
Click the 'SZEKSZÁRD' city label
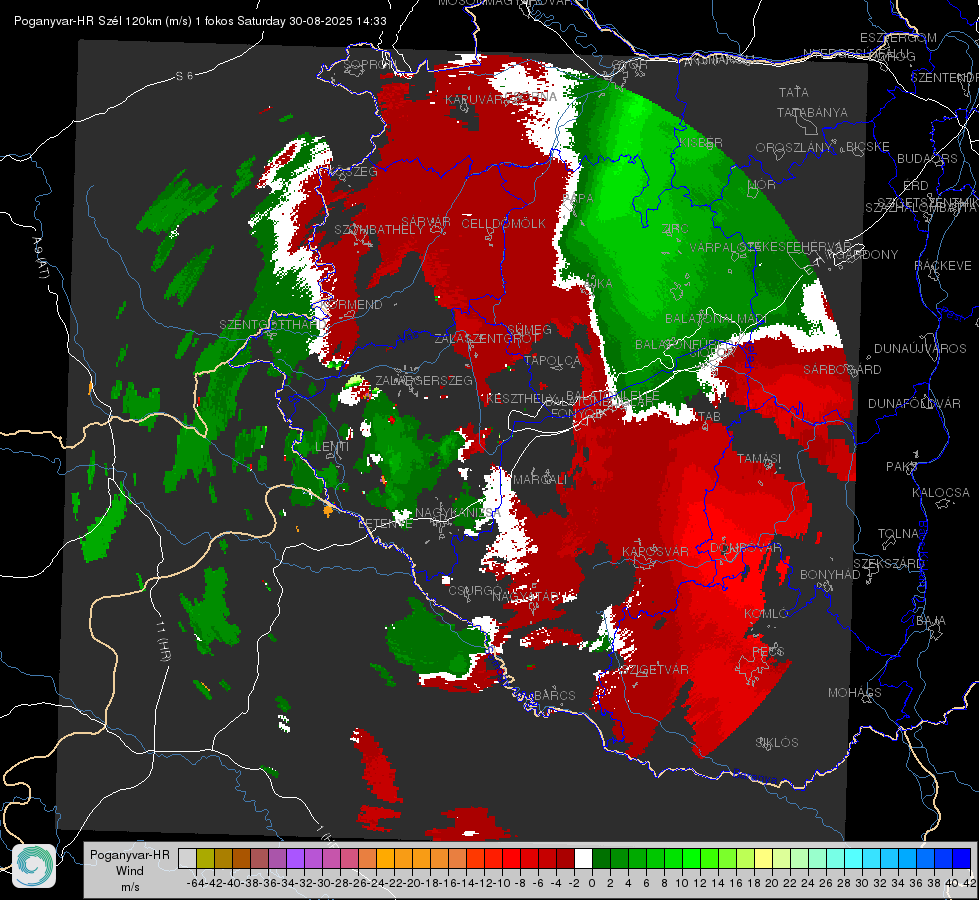tap(888, 564)
